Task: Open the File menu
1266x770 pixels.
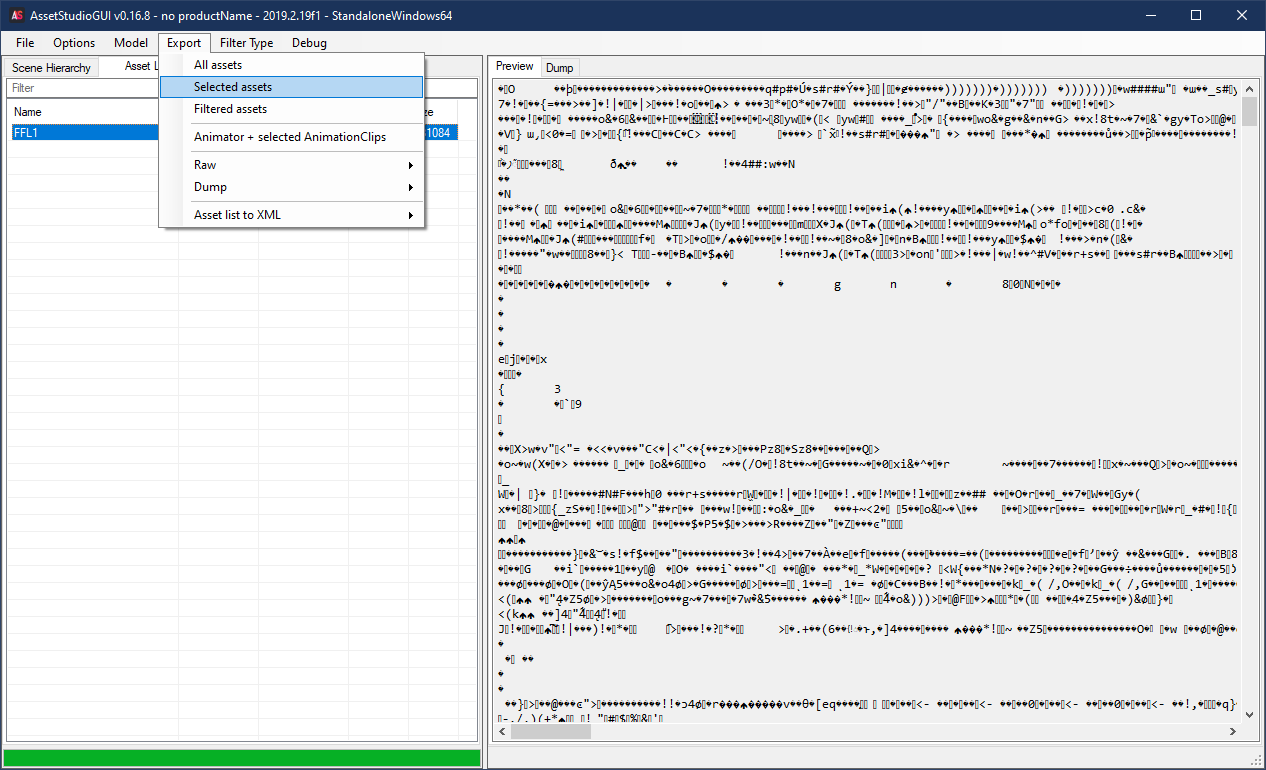Action: (25, 43)
